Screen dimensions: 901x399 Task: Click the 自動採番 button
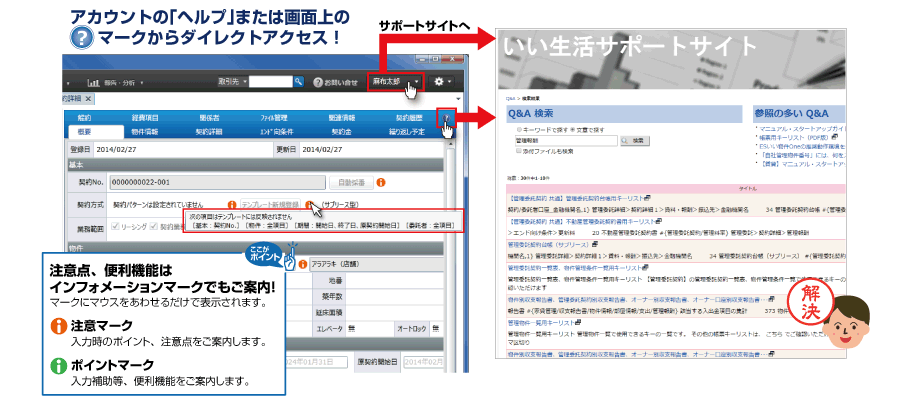pos(351,182)
